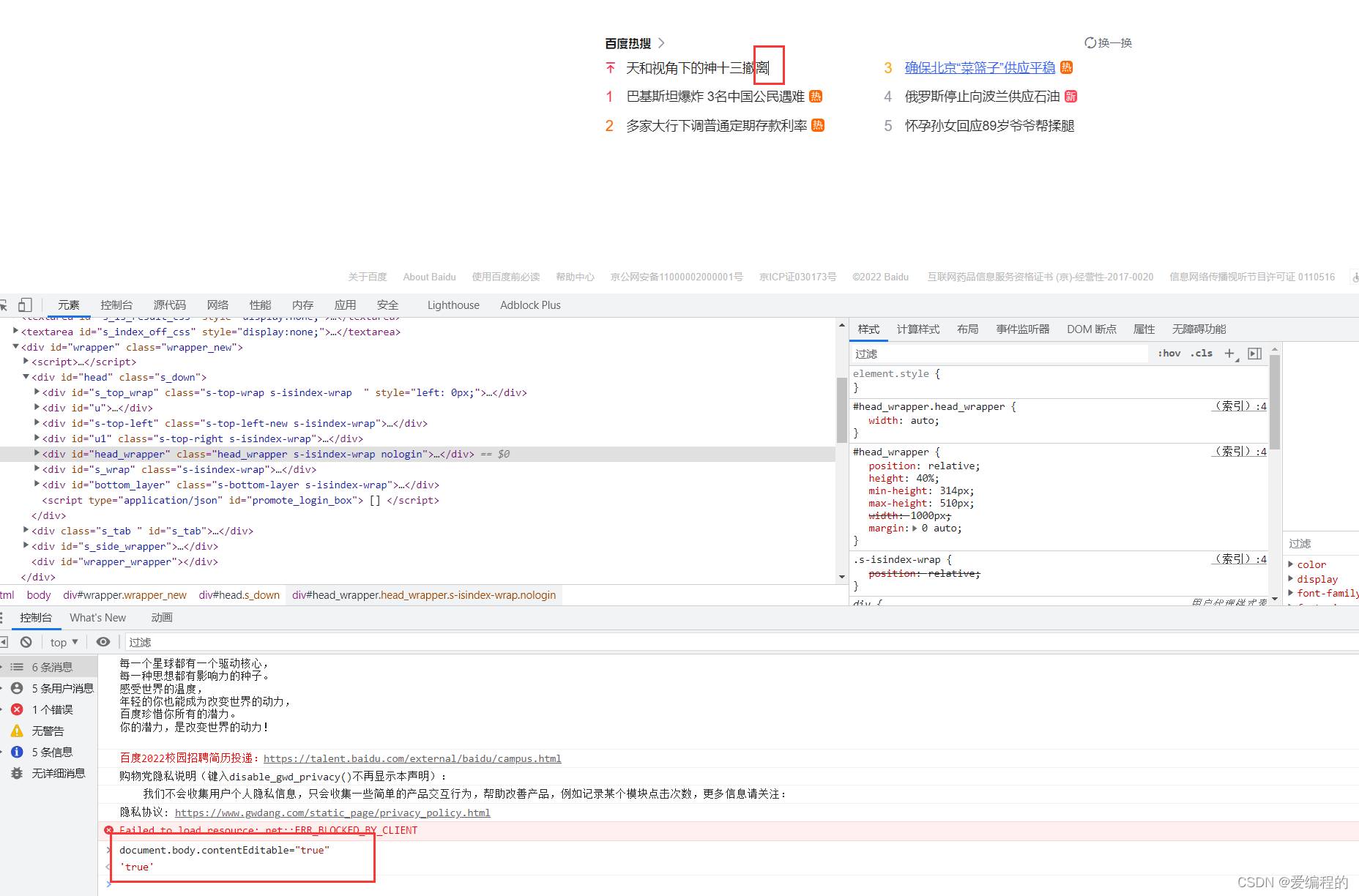
Task: Click the top arrow icon before 天和视角下的神十三撤离
Action: [611, 68]
